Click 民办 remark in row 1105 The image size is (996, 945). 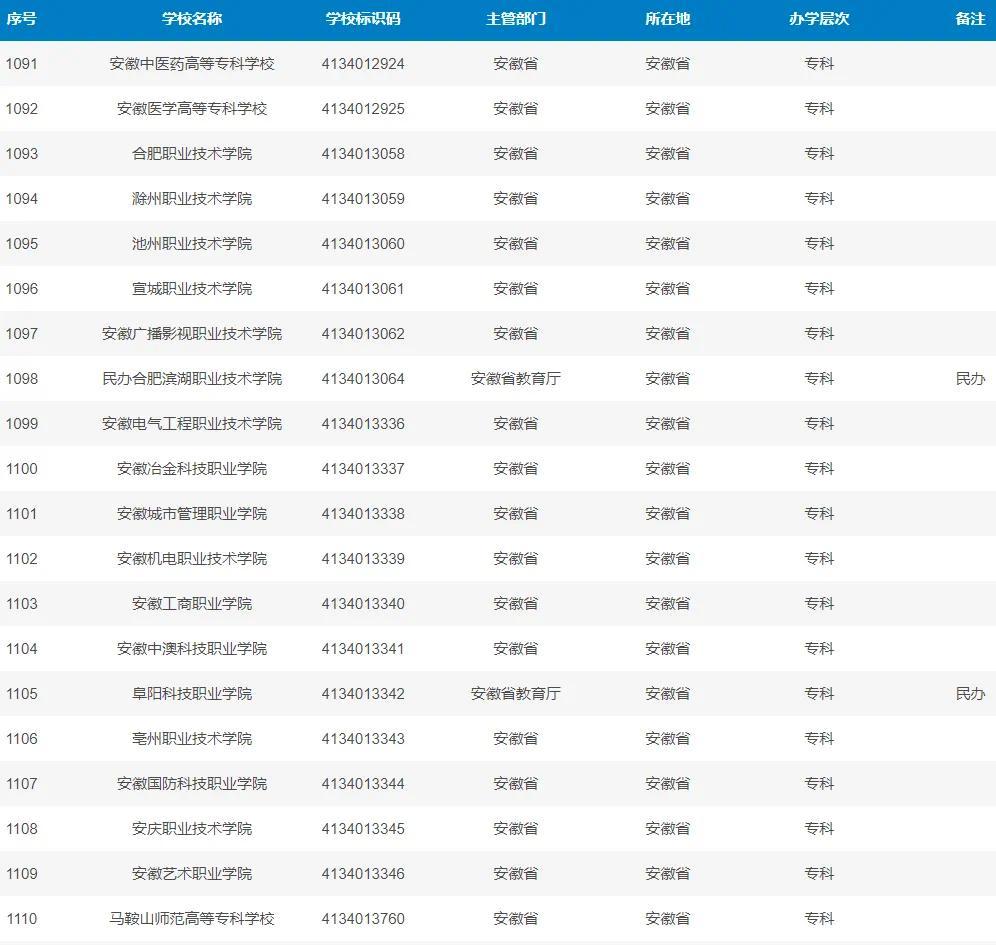click(x=970, y=694)
